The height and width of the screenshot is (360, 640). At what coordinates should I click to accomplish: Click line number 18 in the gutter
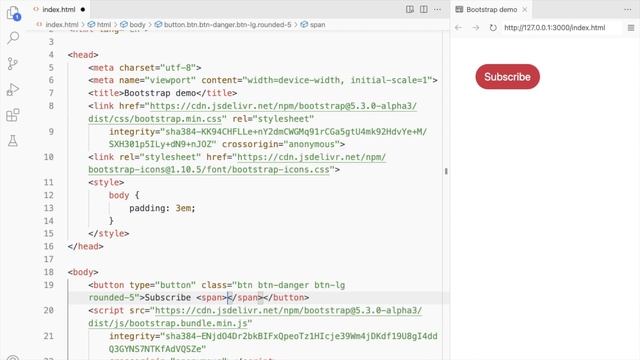[x=49, y=272]
